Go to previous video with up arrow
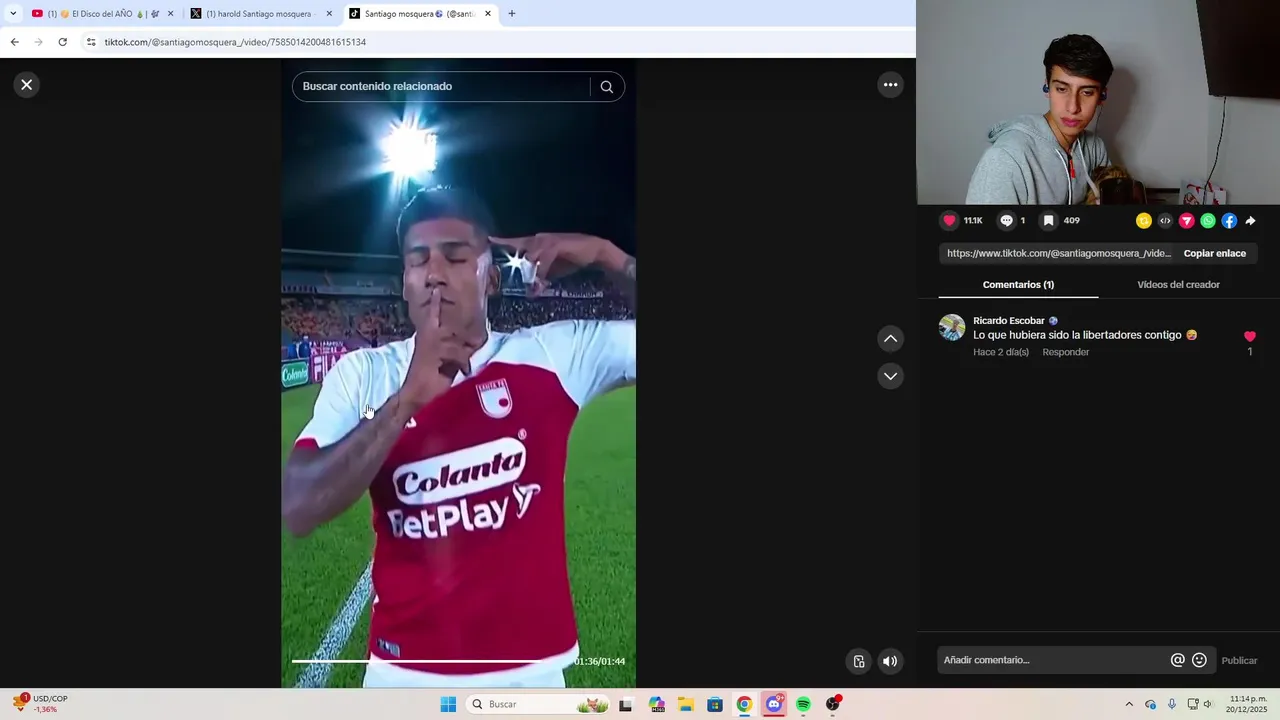This screenshot has width=1280, height=720. point(890,339)
